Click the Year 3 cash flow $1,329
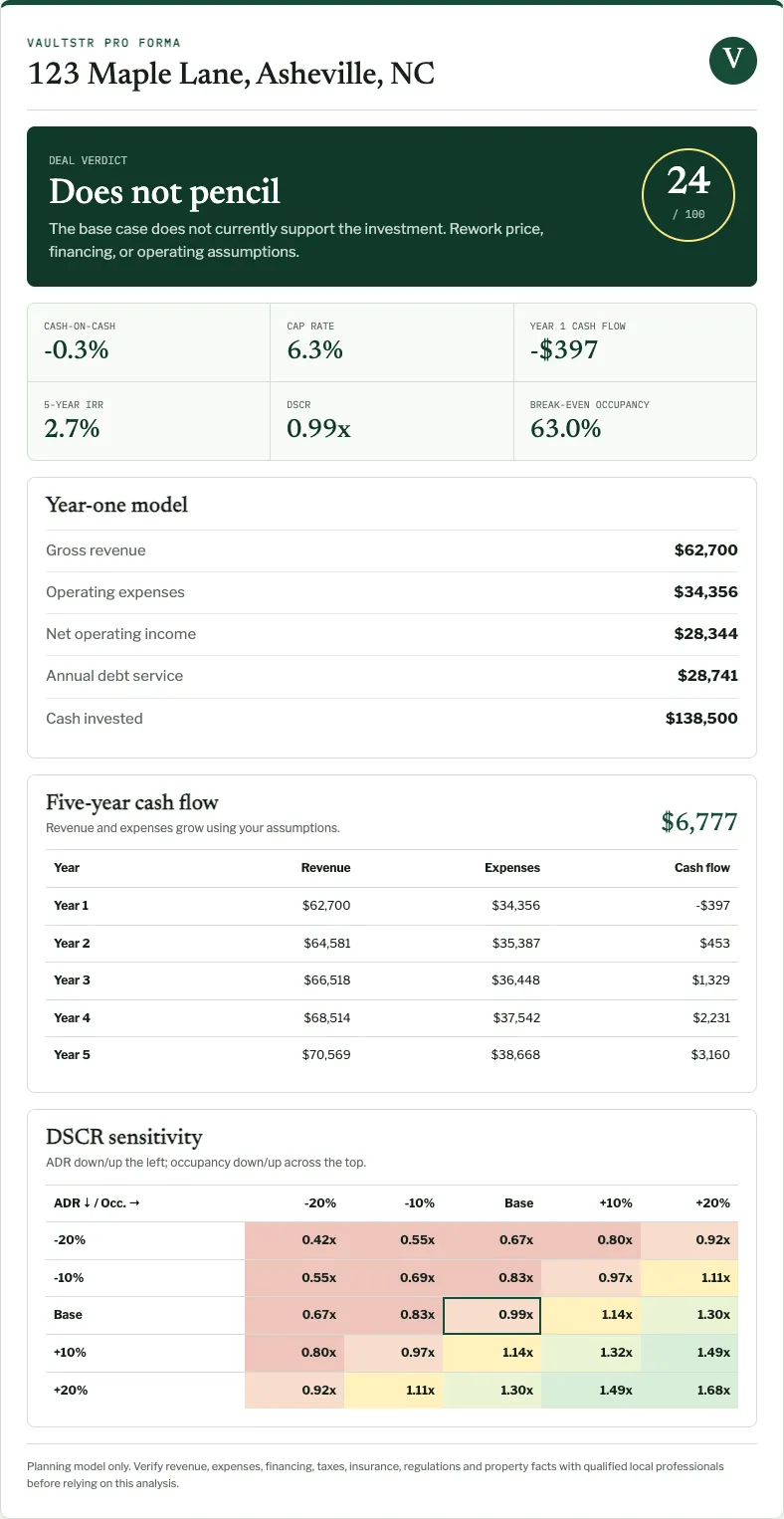The image size is (784, 1519). [x=711, y=980]
